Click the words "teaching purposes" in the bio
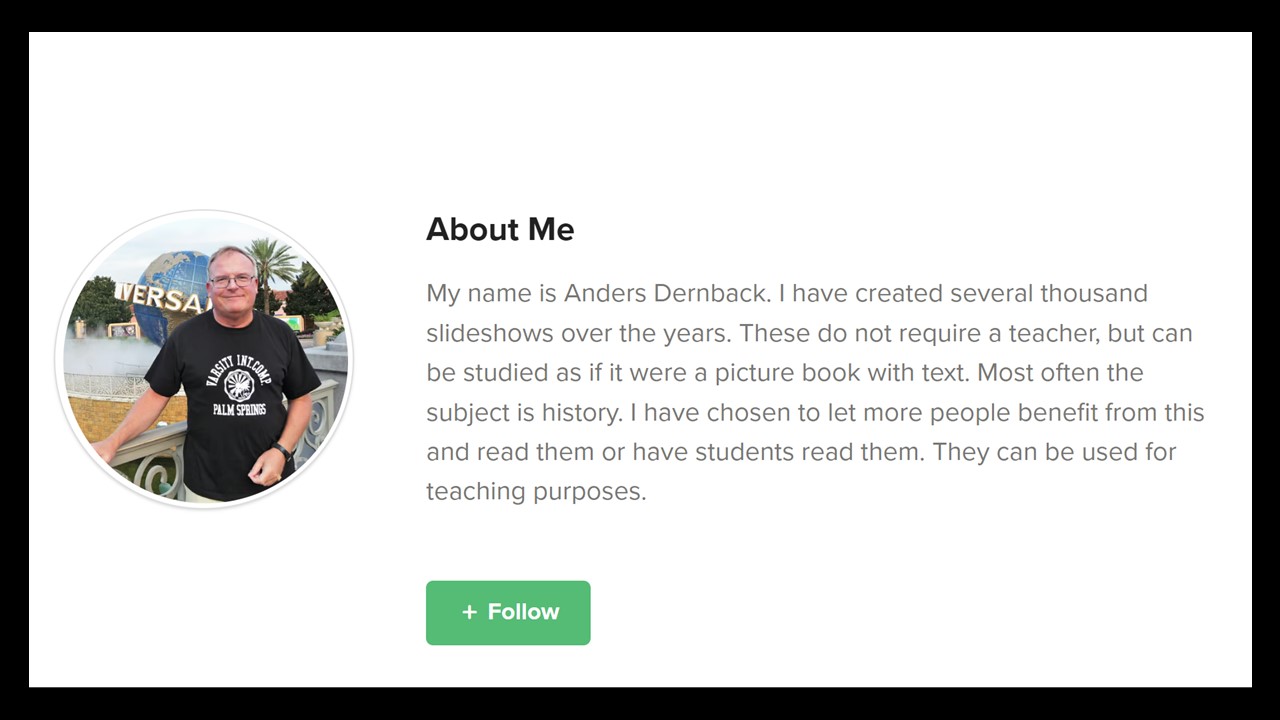Viewport: 1280px width, 720px height. pos(535,491)
